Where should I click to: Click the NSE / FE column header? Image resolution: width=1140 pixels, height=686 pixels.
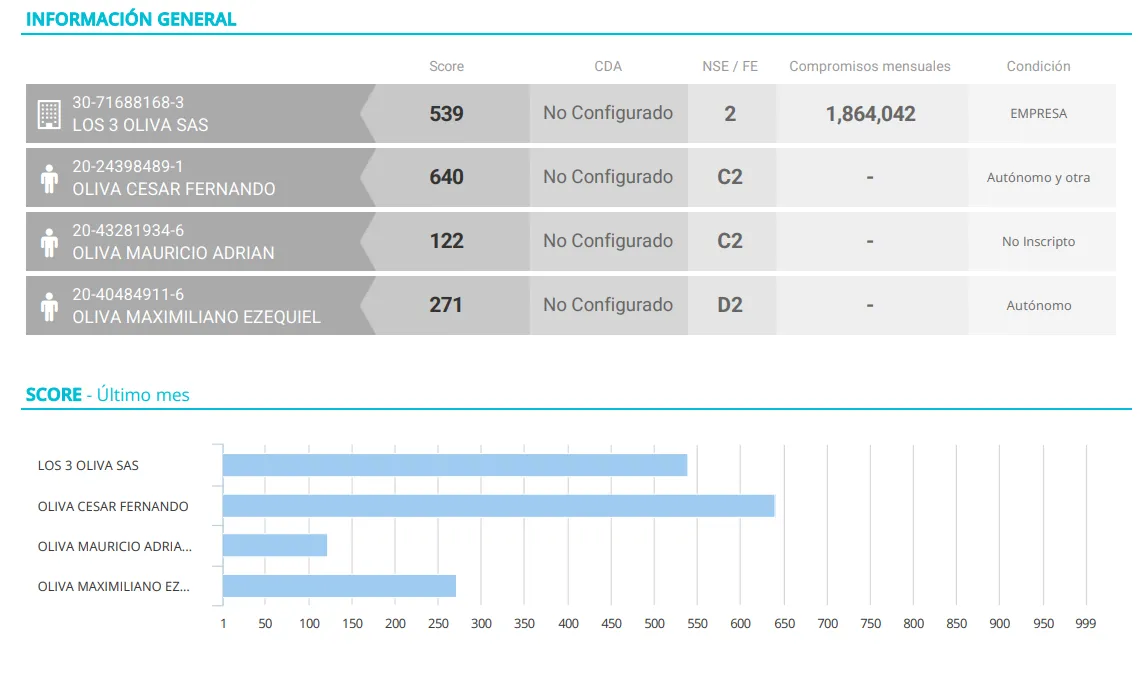point(730,66)
